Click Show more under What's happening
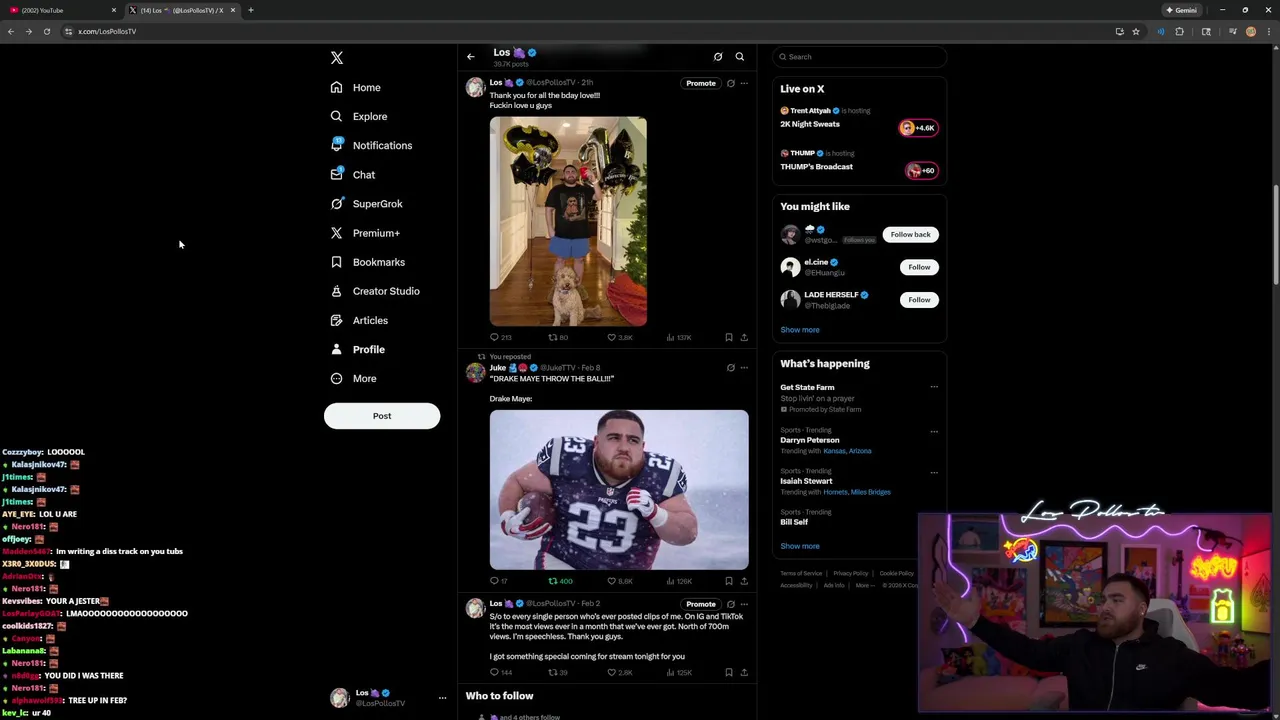Image resolution: width=1280 pixels, height=720 pixels. pos(800,546)
